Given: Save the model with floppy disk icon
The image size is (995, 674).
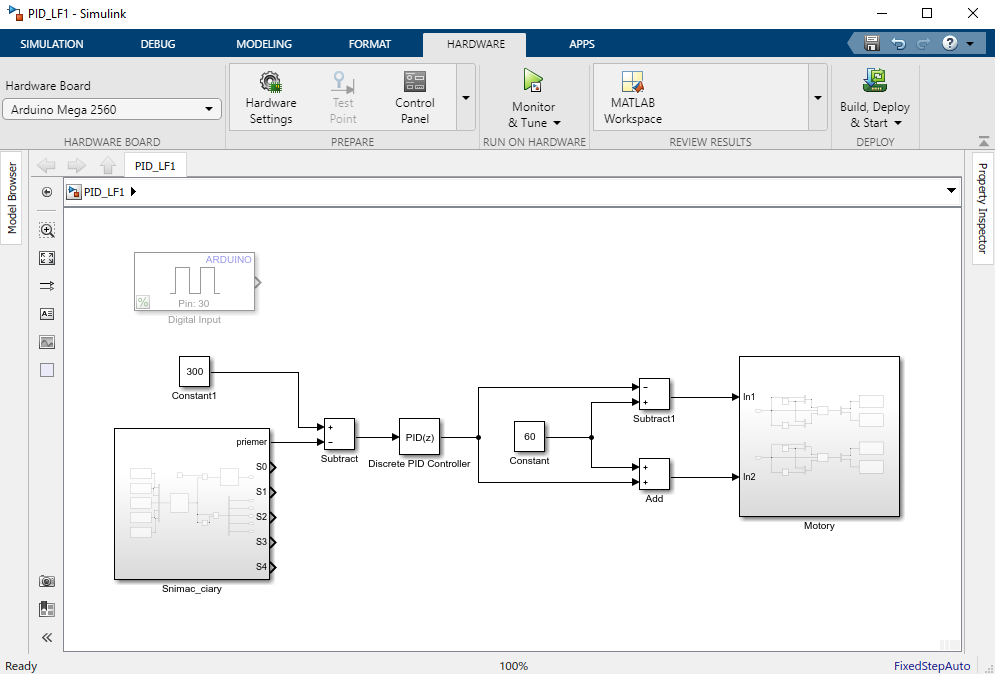Looking at the screenshot, I should click(872, 44).
